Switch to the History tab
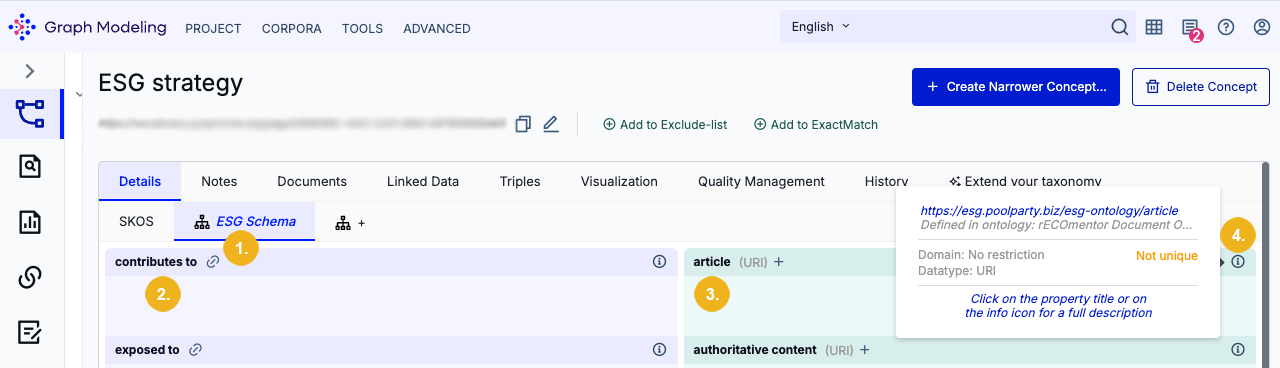Viewport: 1280px width, 368px height. coord(886,181)
